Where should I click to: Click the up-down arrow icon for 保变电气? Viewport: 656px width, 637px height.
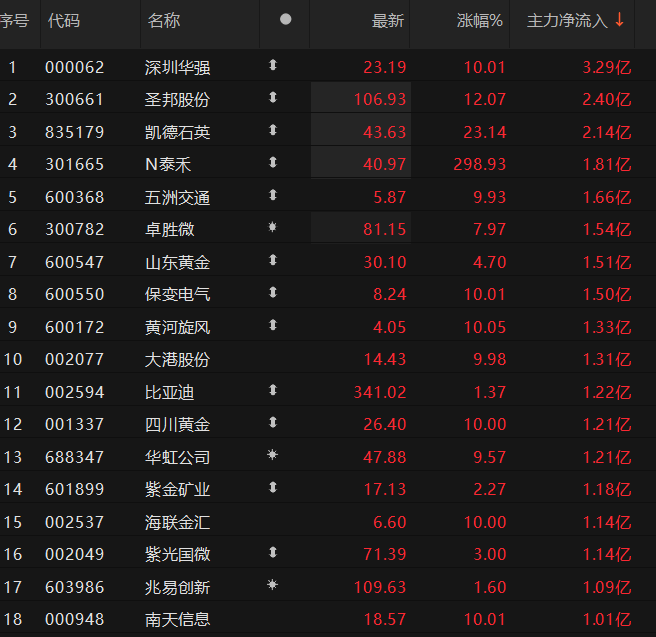pos(273,292)
